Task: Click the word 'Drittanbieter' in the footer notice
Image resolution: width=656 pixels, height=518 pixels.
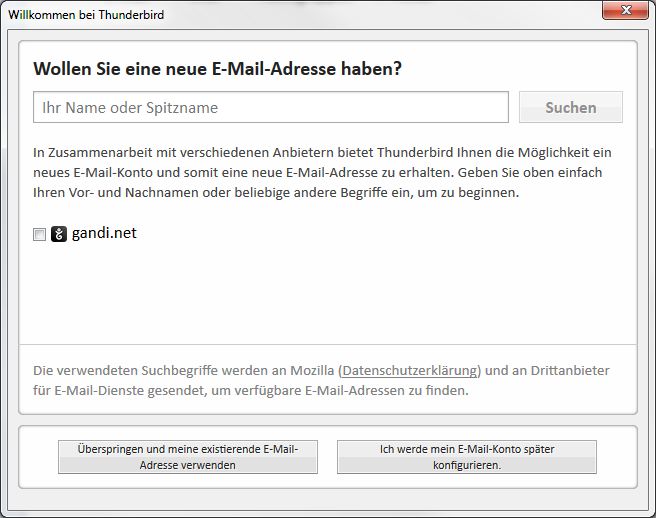Action: [560, 370]
